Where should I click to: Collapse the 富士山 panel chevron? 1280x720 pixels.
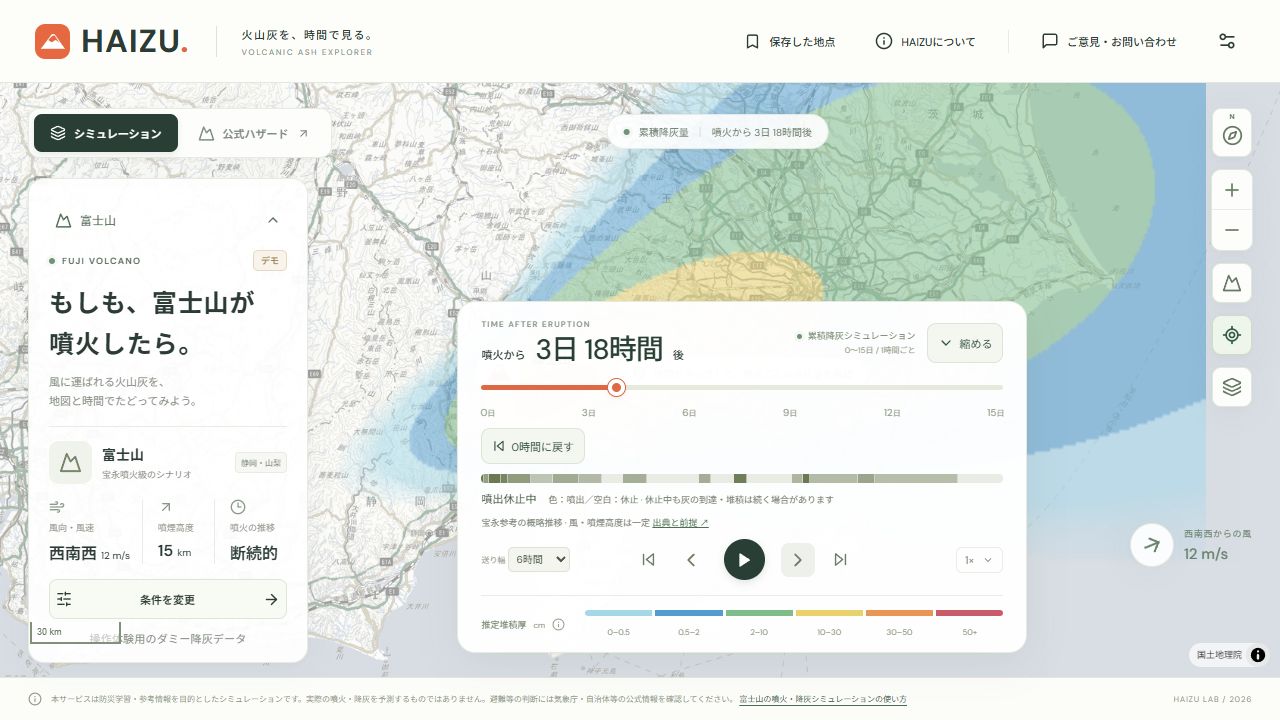[273, 220]
